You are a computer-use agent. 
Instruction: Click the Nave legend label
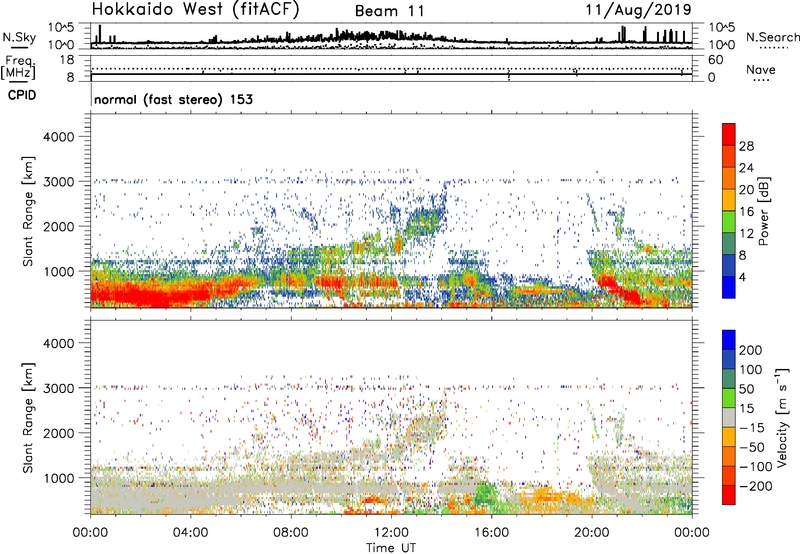coord(760,69)
